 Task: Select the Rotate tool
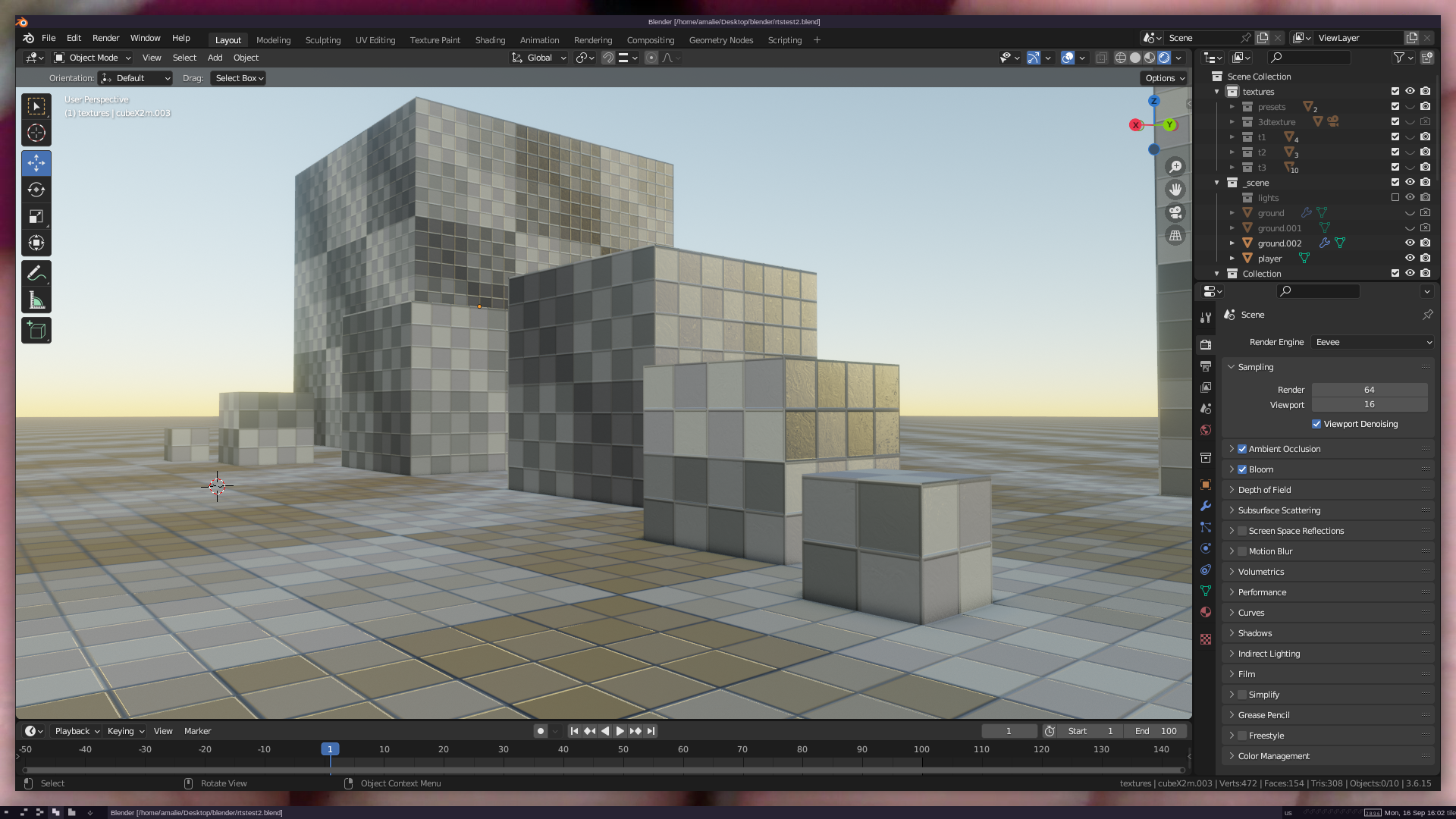click(36, 190)
